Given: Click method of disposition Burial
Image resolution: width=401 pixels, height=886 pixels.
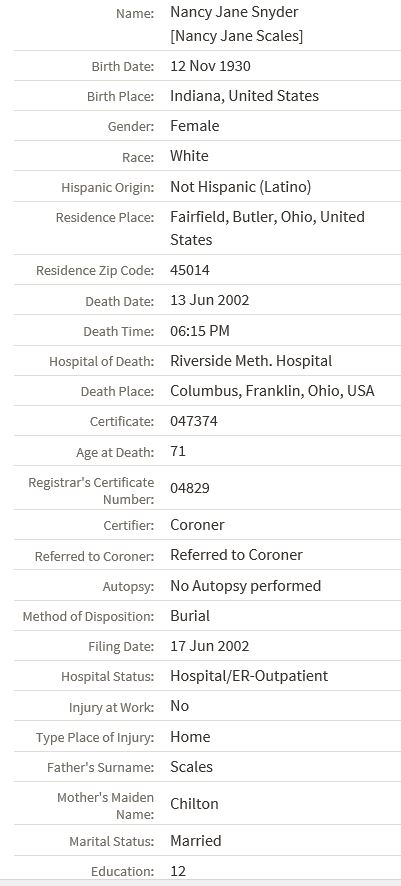Looking at the screenshot, I should tap(190, 615).
